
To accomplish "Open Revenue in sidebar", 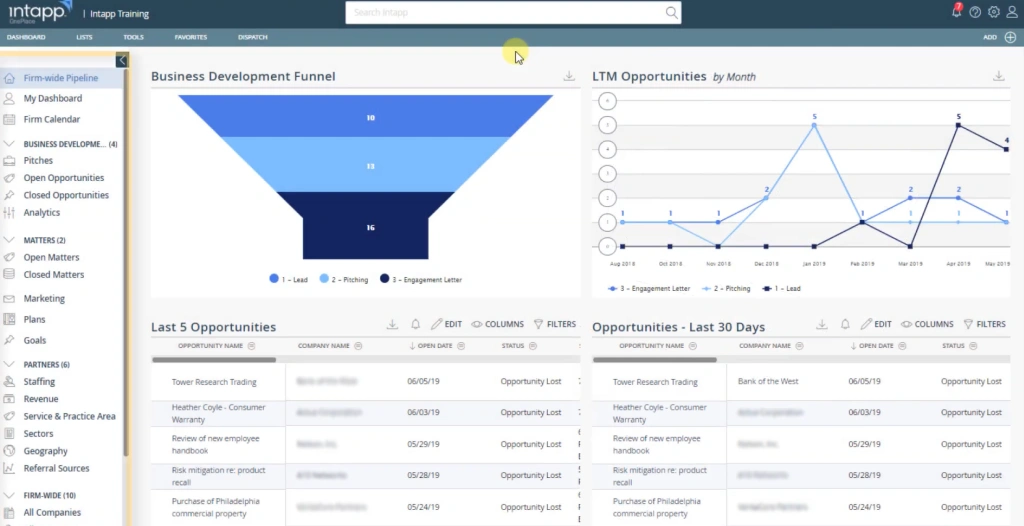I will click(40, 399).
